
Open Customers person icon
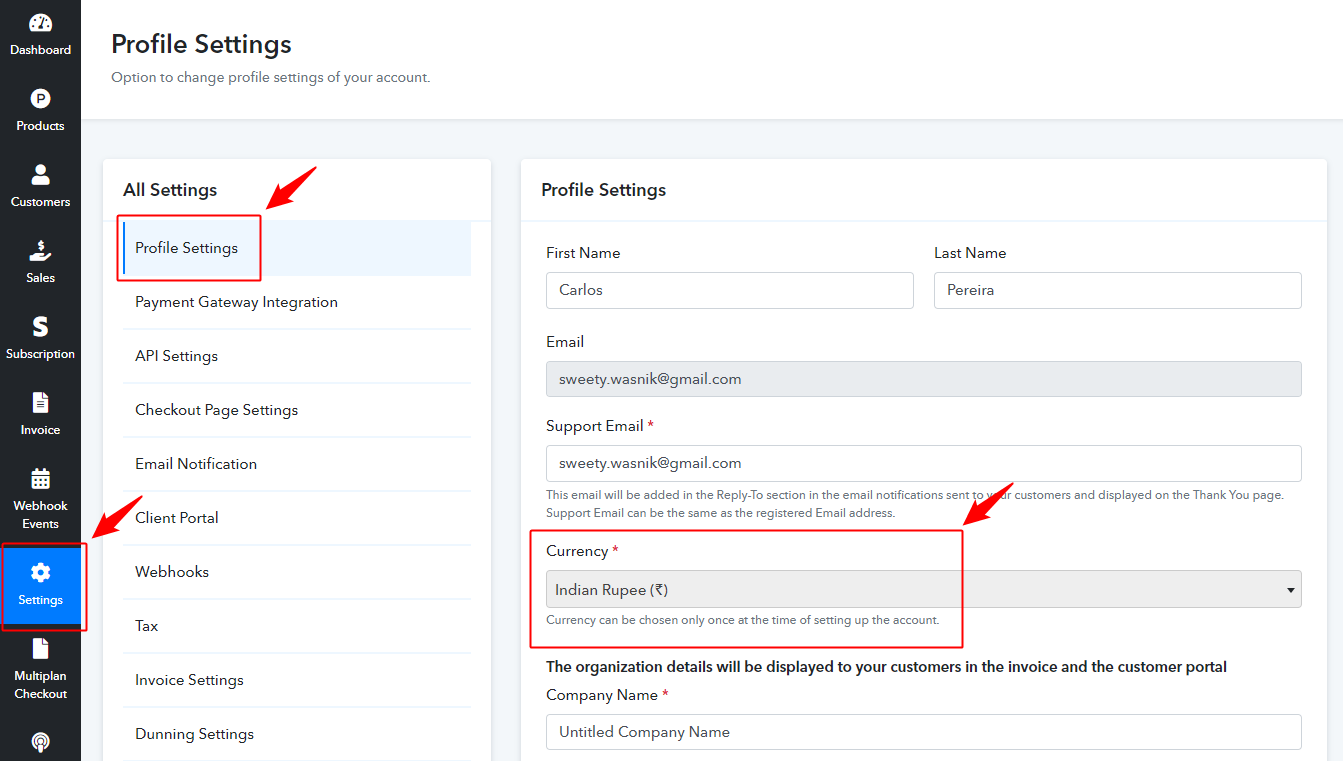point(40,175)
